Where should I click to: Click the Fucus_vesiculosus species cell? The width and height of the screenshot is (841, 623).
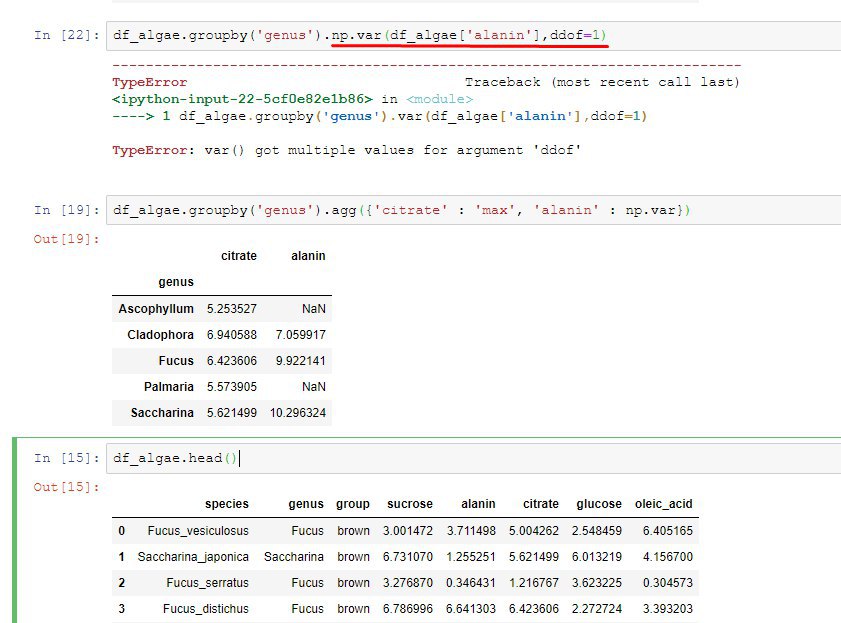(x=198, y=531)
